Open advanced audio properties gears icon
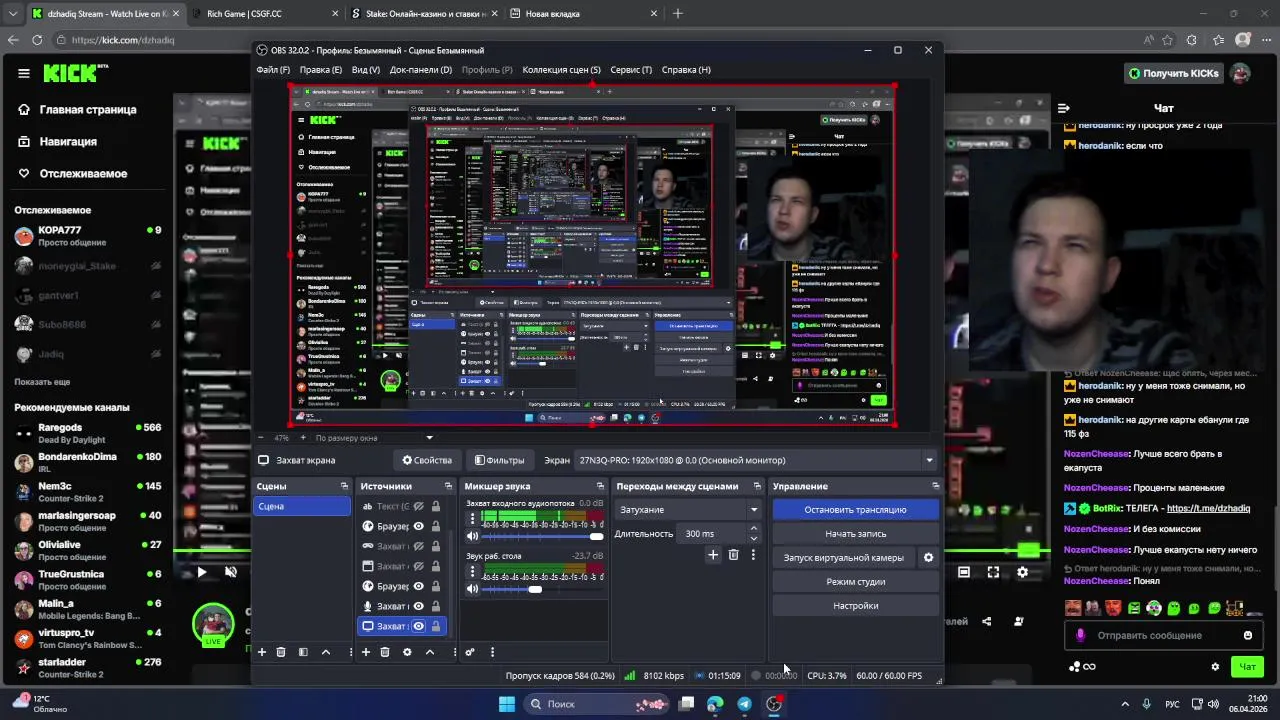 pos(470,652)
